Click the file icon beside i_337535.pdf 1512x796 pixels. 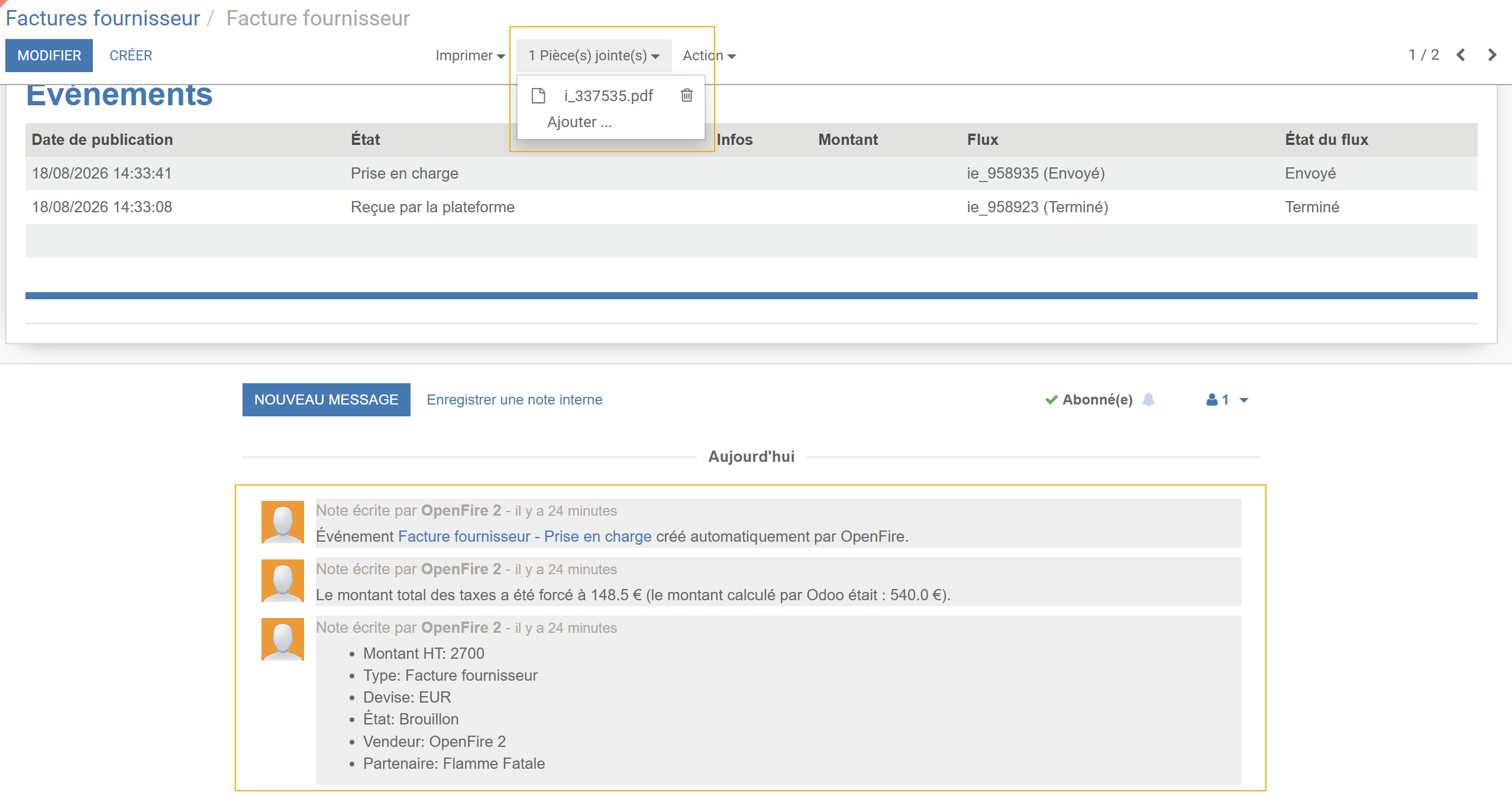pyautogui.click(x=538, y=96)
